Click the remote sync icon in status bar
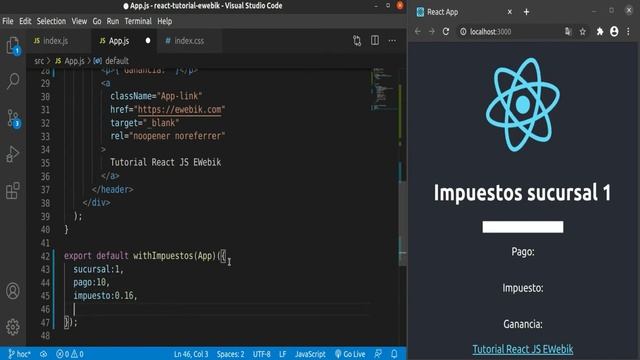640x360 pixels. point(43,354)
